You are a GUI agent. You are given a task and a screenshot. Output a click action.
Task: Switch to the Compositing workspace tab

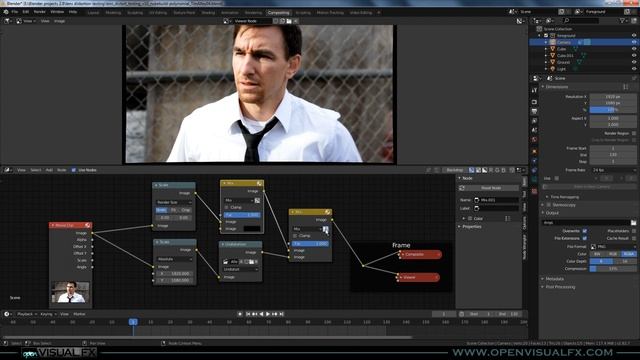click(278, 13)
